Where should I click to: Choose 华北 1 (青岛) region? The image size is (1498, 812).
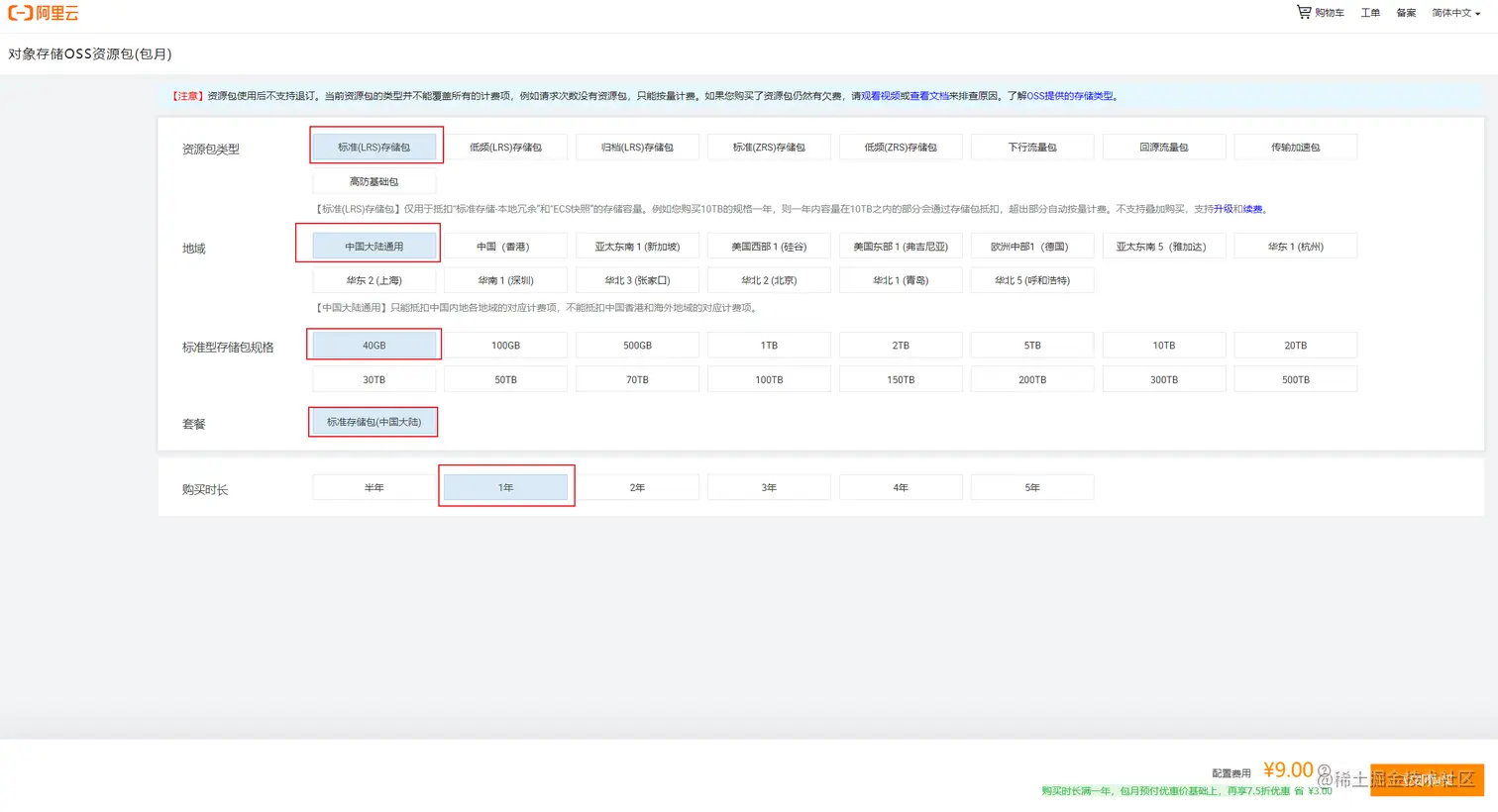(x=901, y=280)
